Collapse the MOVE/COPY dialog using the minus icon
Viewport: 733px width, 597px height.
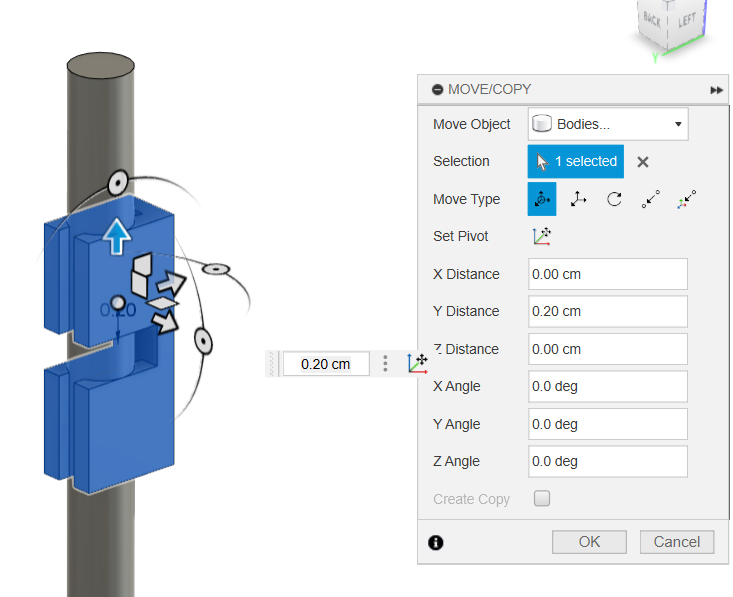tap(437, 89)
